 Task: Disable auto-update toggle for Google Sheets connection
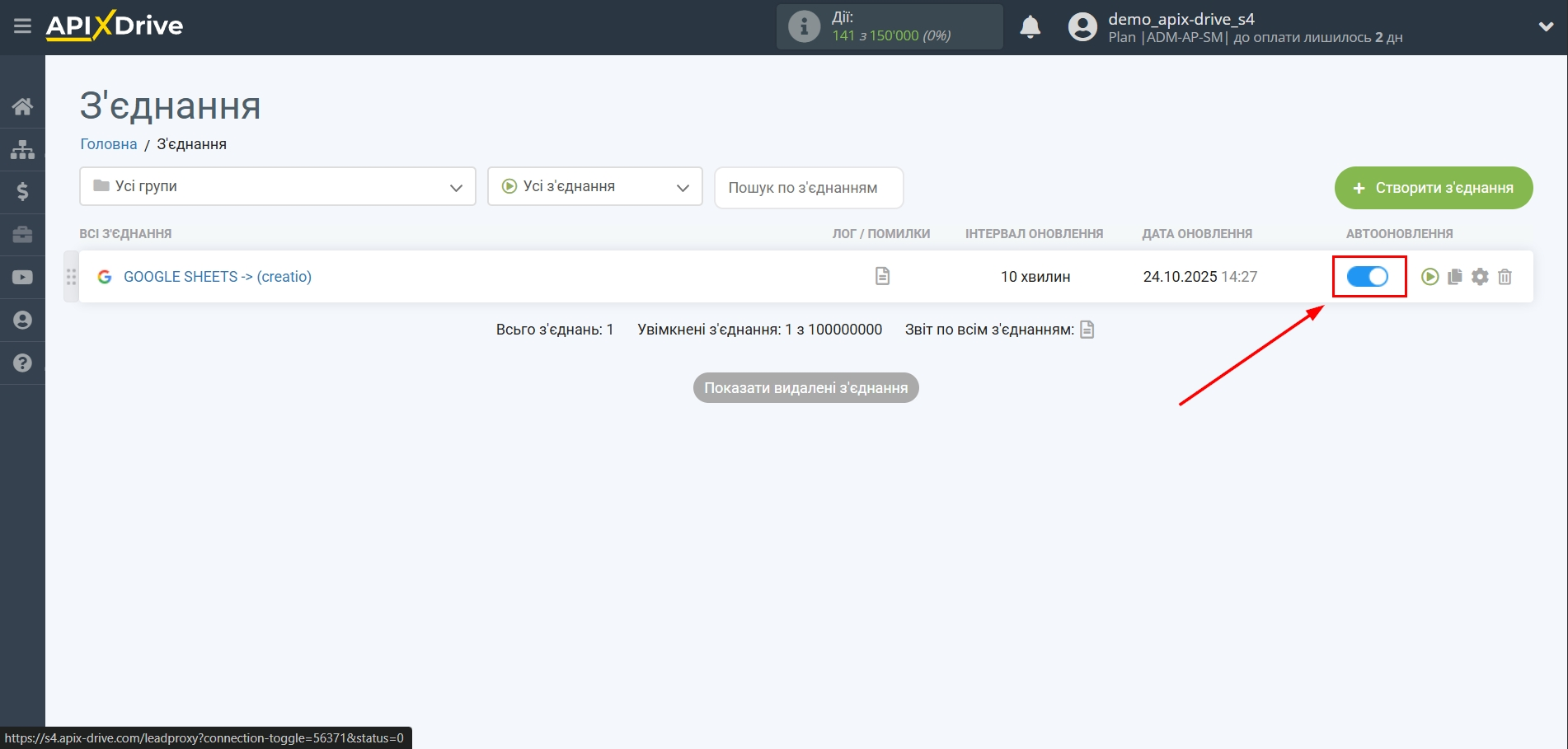pyautogui.click(x=1368, y=277)
